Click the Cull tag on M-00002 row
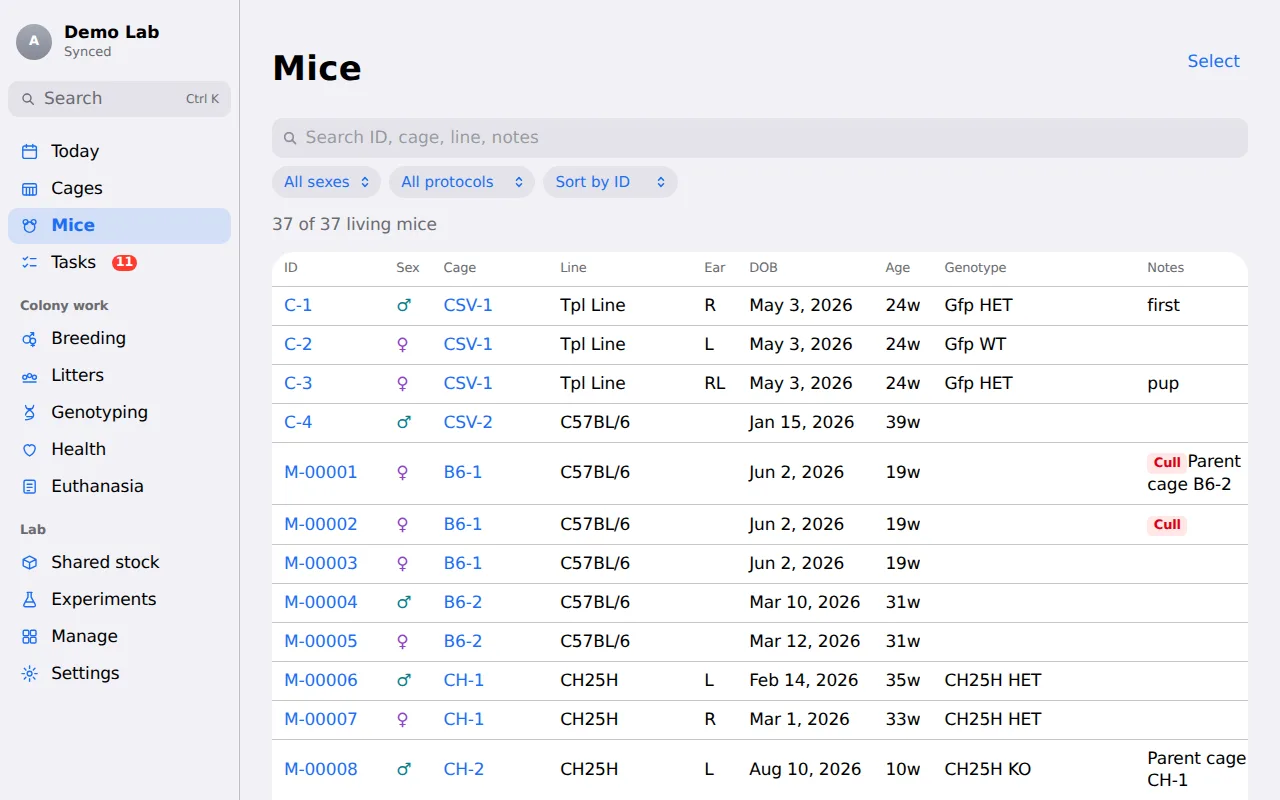The height and width of the screenshot is (800, 1280). pos(1167,524)
